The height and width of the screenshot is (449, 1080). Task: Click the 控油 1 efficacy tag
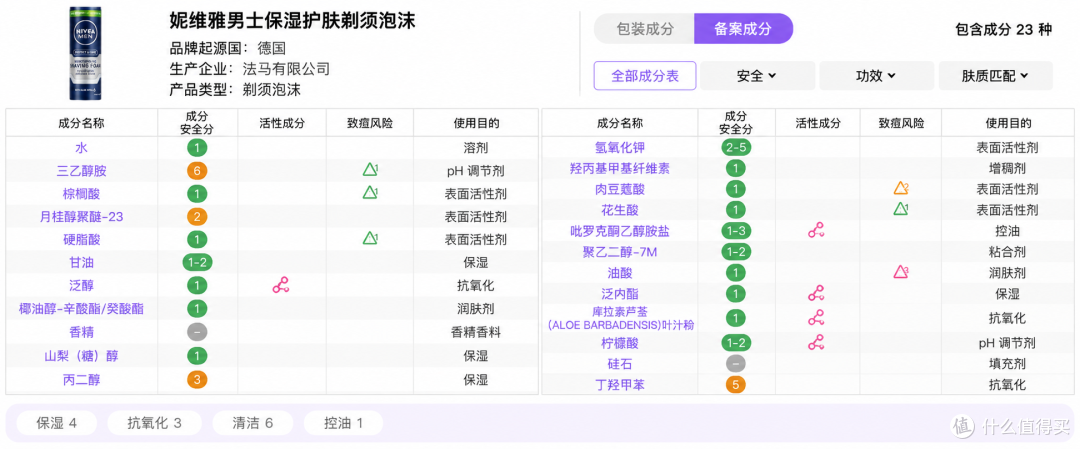[x=343, y=423]
